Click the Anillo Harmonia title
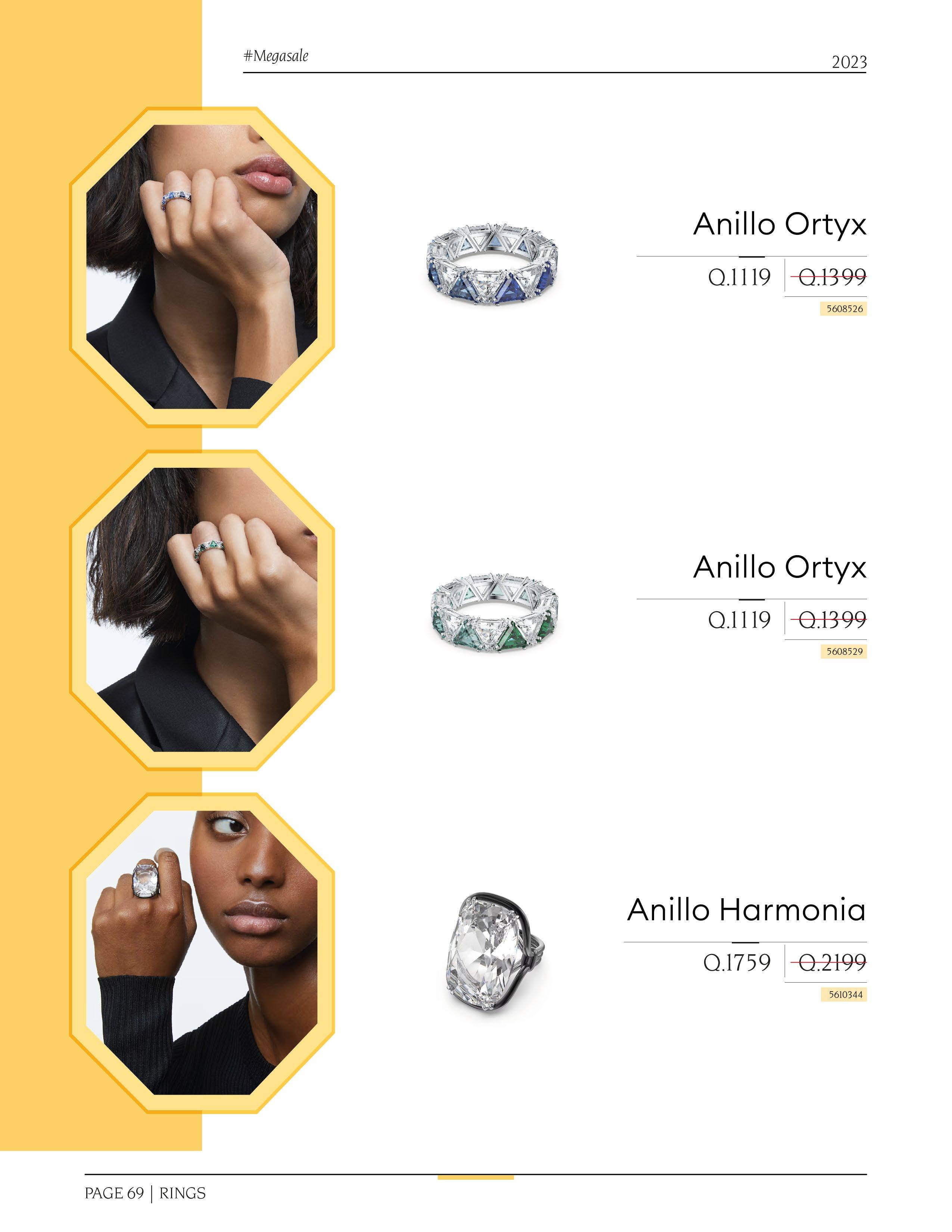The image size is (952, 1232). (746, 910)
